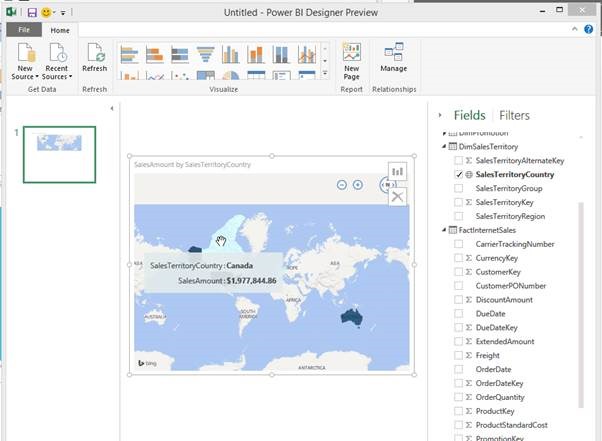Collapse the pages pane arrow

(x=112, y=109)
